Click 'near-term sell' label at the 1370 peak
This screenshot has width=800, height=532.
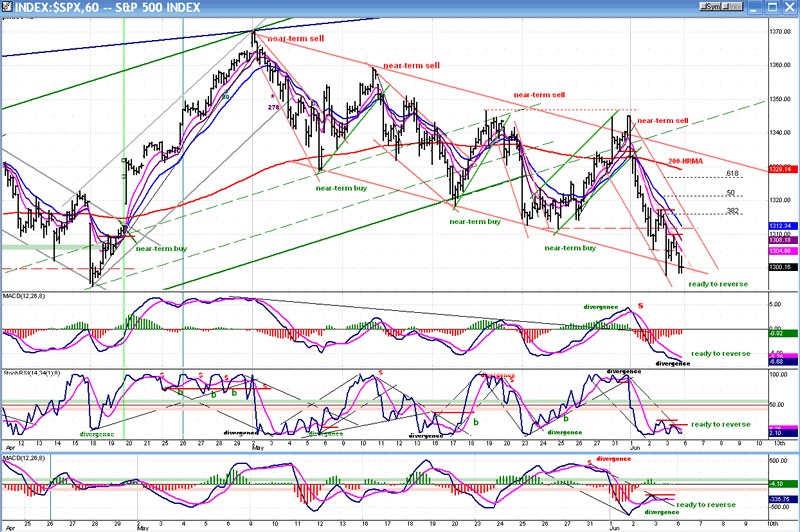pos(296,39)
